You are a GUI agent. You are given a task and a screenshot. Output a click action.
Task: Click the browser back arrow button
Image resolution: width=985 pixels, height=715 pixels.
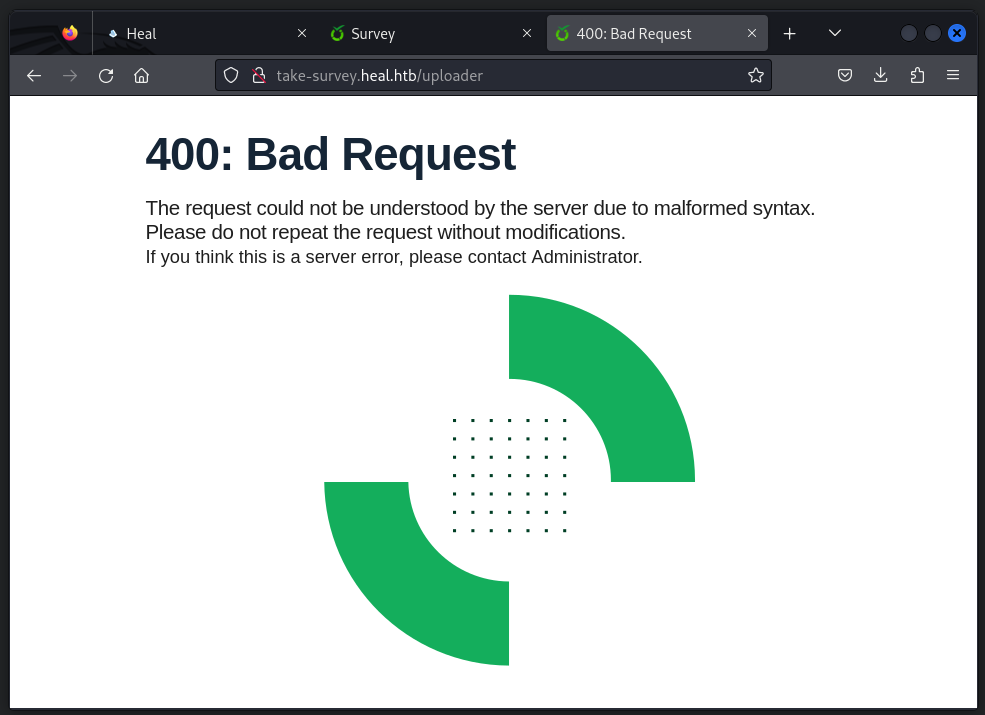point(34,75)
